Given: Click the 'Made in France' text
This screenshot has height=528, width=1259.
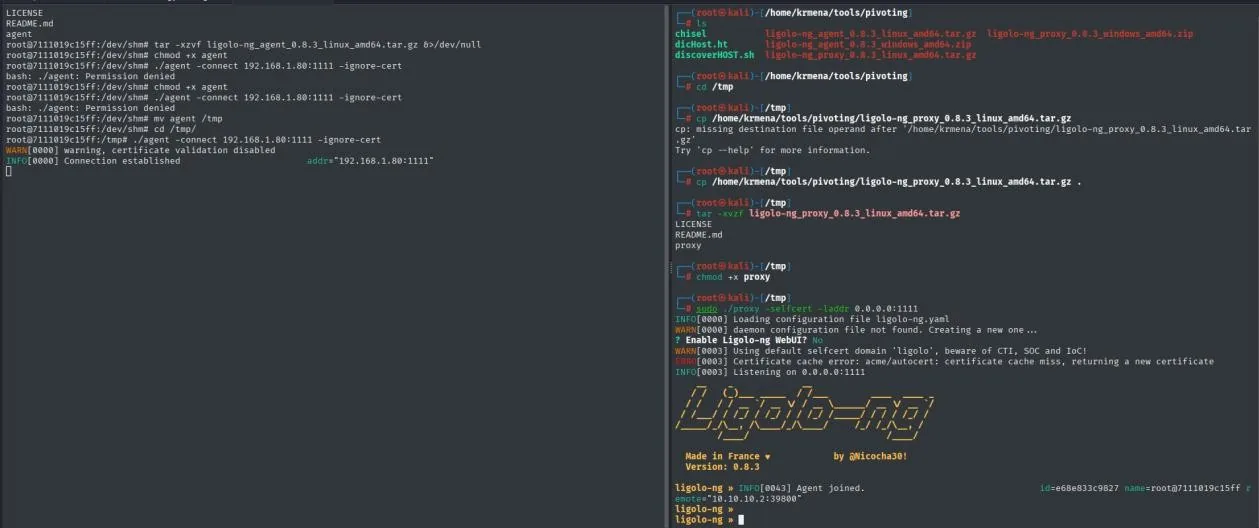Looking at the screenshot, I should pyautogui.click(x=727, y=456).
